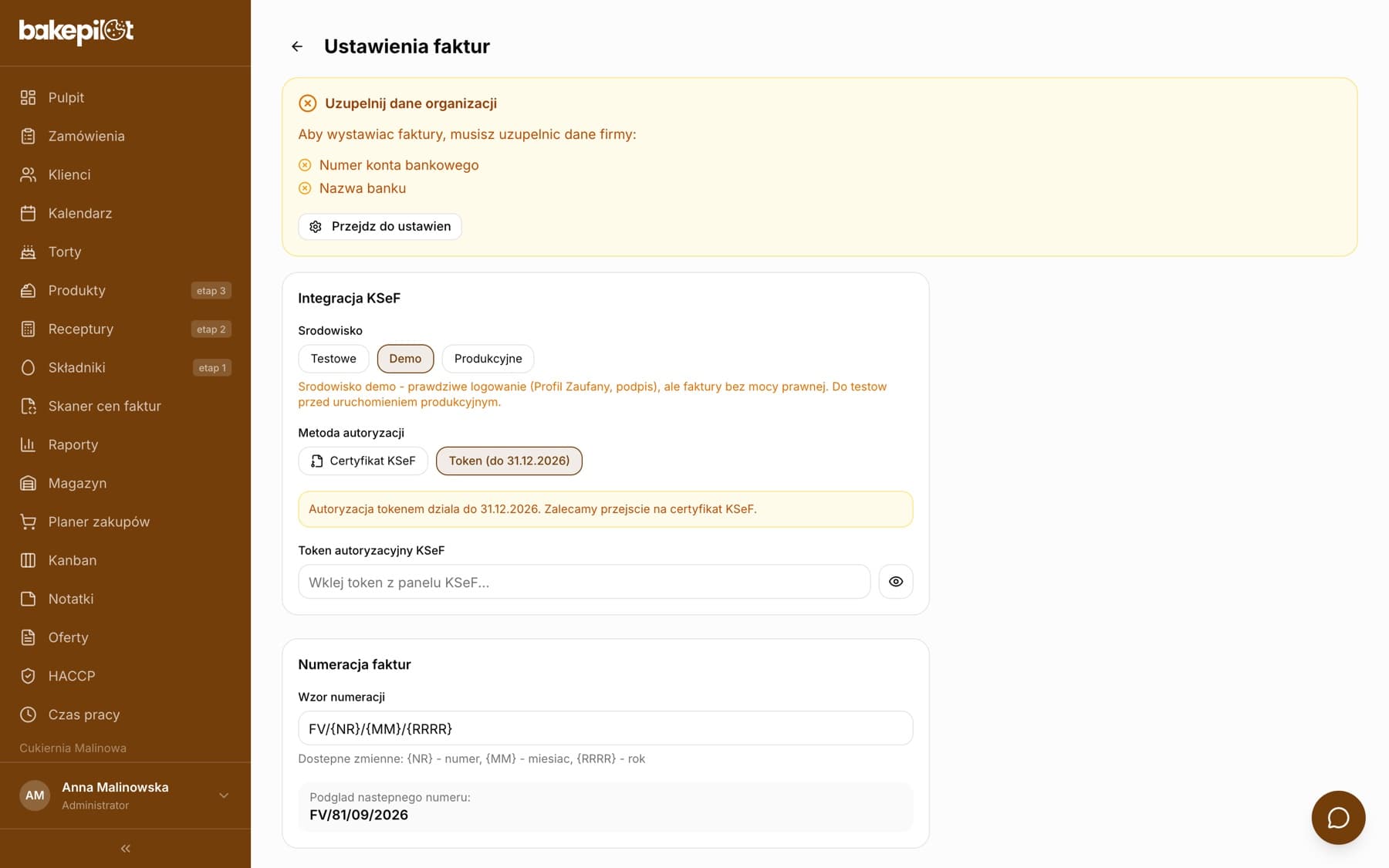Click the Token autoryzacyjny KSeF field

coord(584,582)
